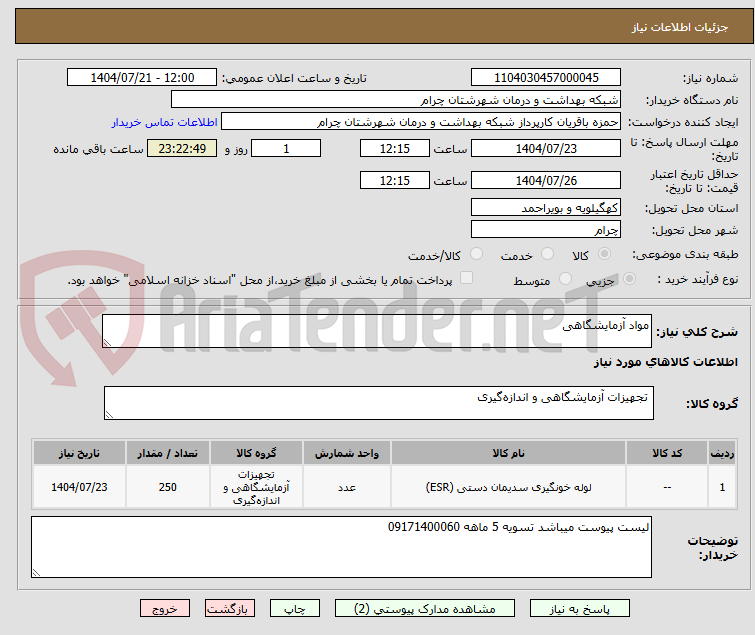Click the گروه کالا text area
Viewport: 755px width, 635px height.
pyautogui.click(x=378, y=403)
